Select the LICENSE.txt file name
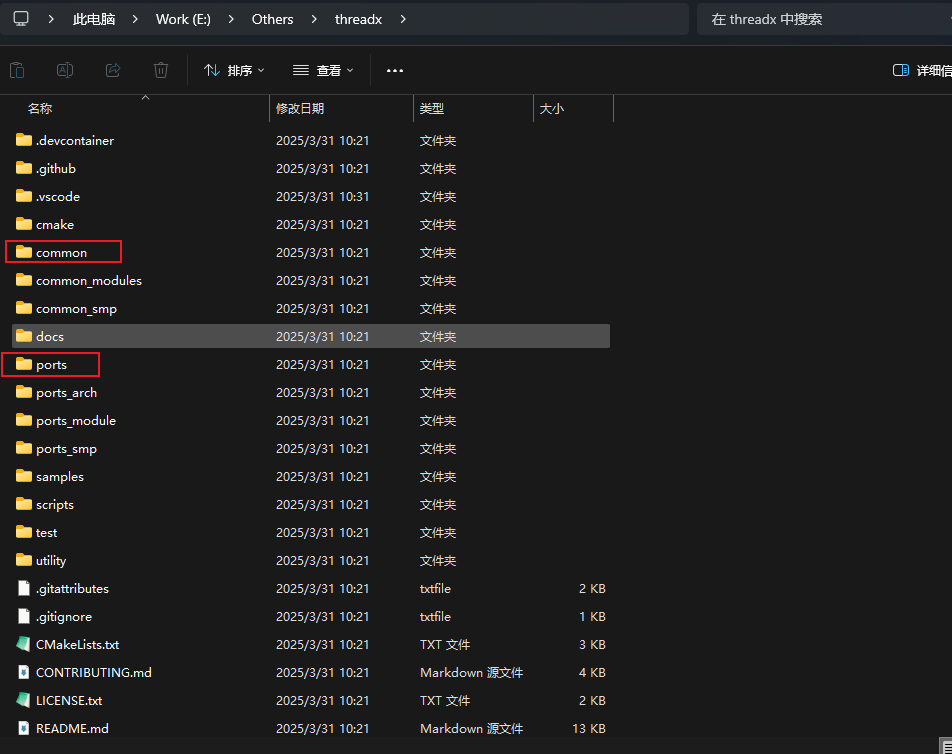Screen dimensions: 952x754 (x=69, y=701)
